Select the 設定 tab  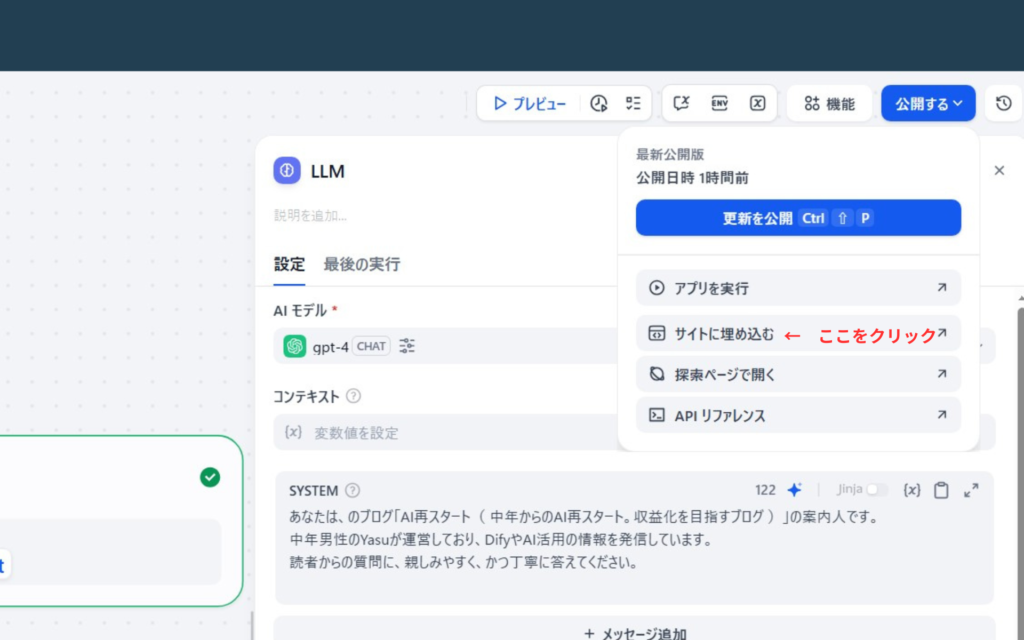click(289, 264)
